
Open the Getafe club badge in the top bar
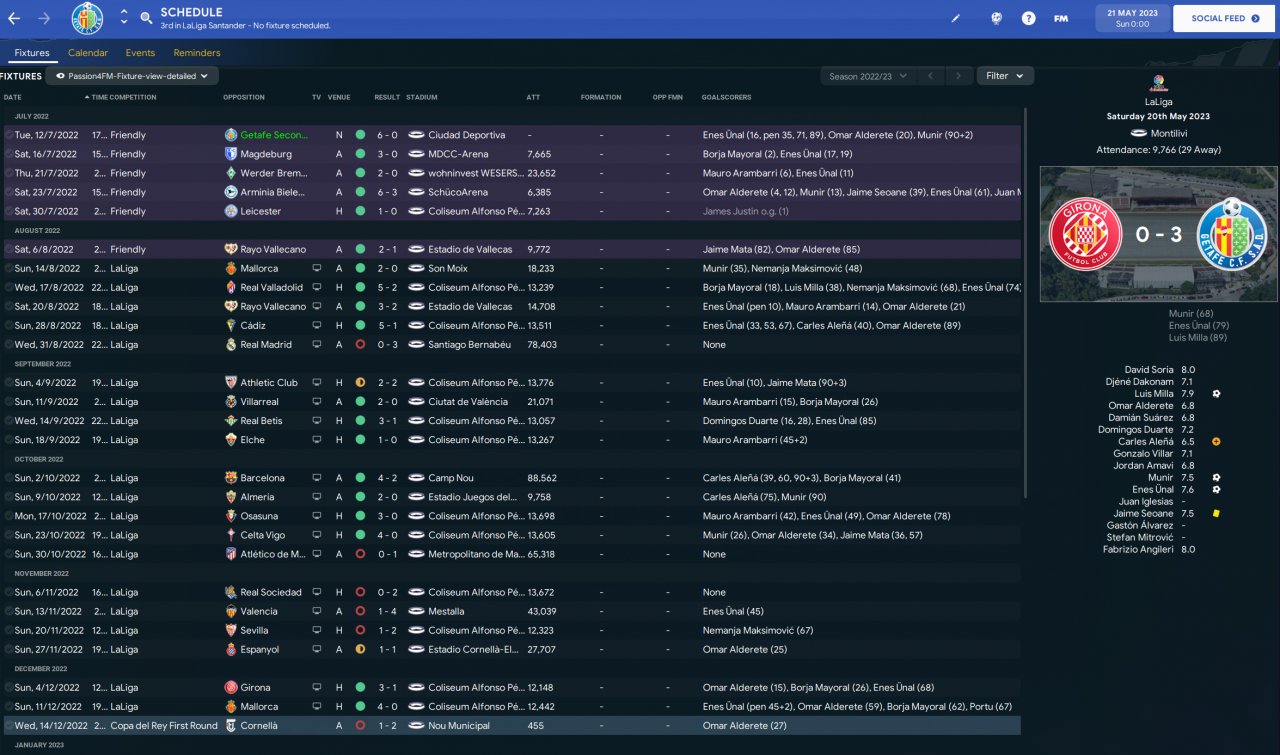(x=87, y=18)
